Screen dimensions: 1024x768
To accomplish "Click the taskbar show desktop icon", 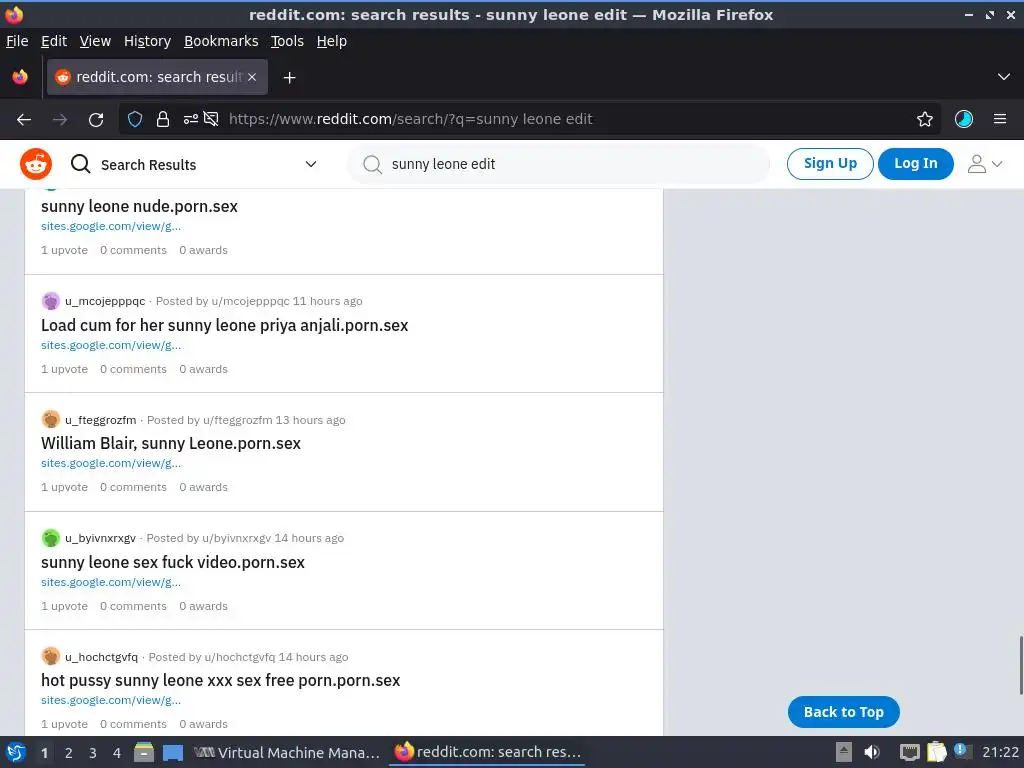I will pos(173,752).
